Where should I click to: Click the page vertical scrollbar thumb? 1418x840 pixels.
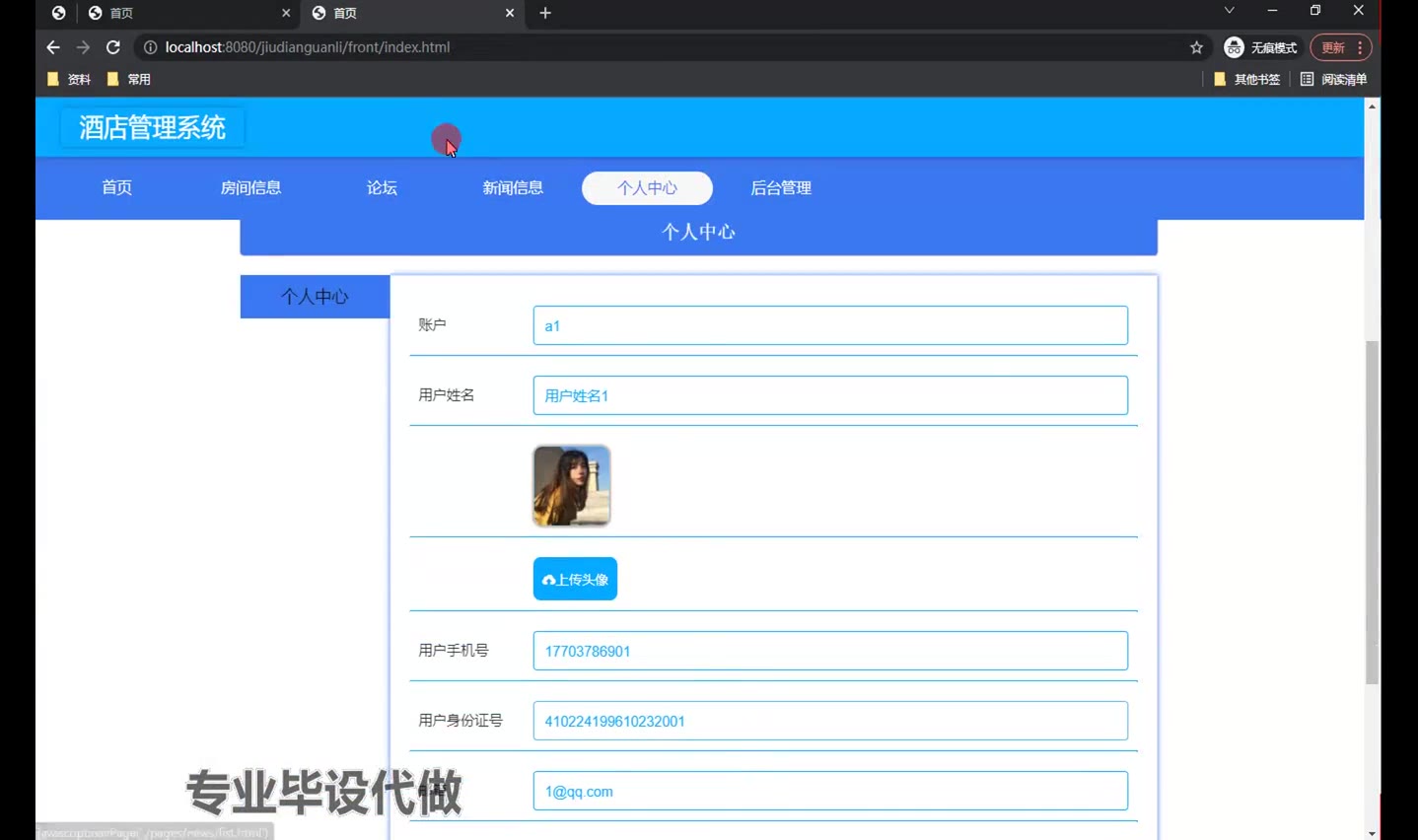tap(1372, 513)
